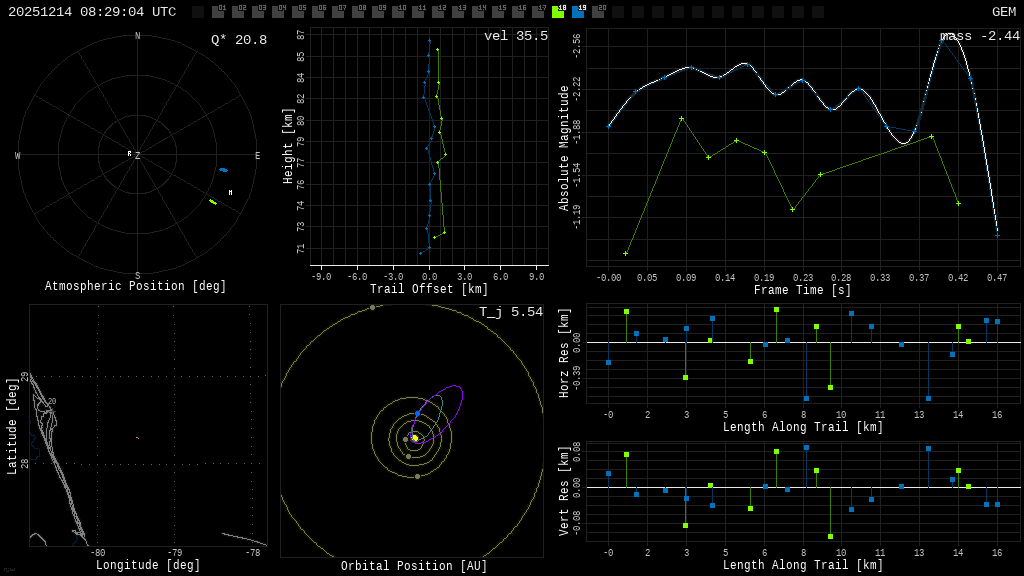Click the Sun at orbital plot center

(x=414, y=438)
